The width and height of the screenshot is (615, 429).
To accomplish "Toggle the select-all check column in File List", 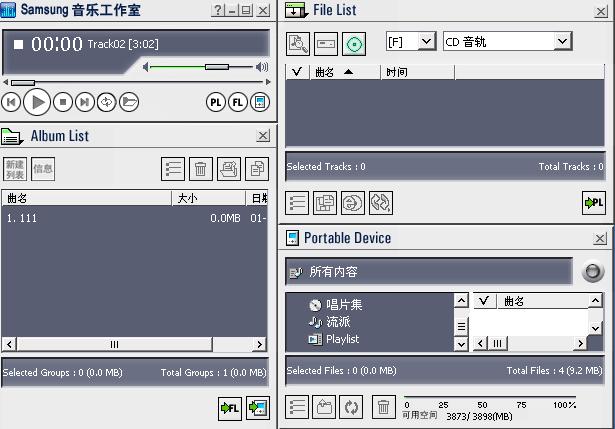I will (297, 72).
